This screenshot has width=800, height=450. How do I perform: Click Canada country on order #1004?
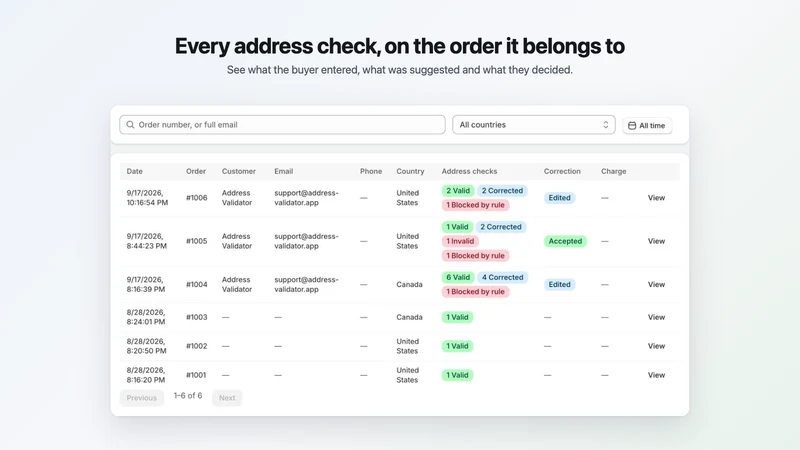[x=409, y=284]
